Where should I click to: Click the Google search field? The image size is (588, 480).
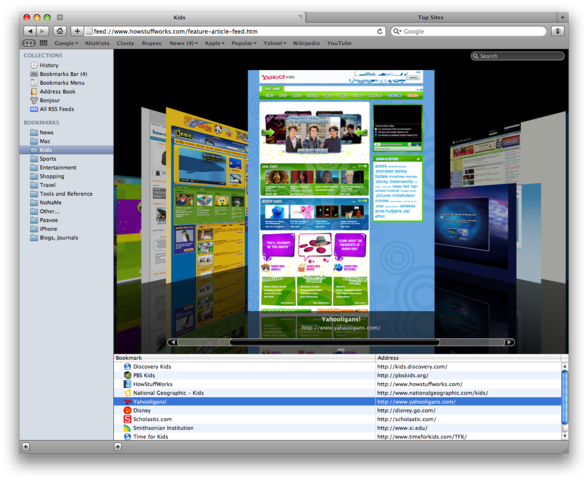coord(469,32)
